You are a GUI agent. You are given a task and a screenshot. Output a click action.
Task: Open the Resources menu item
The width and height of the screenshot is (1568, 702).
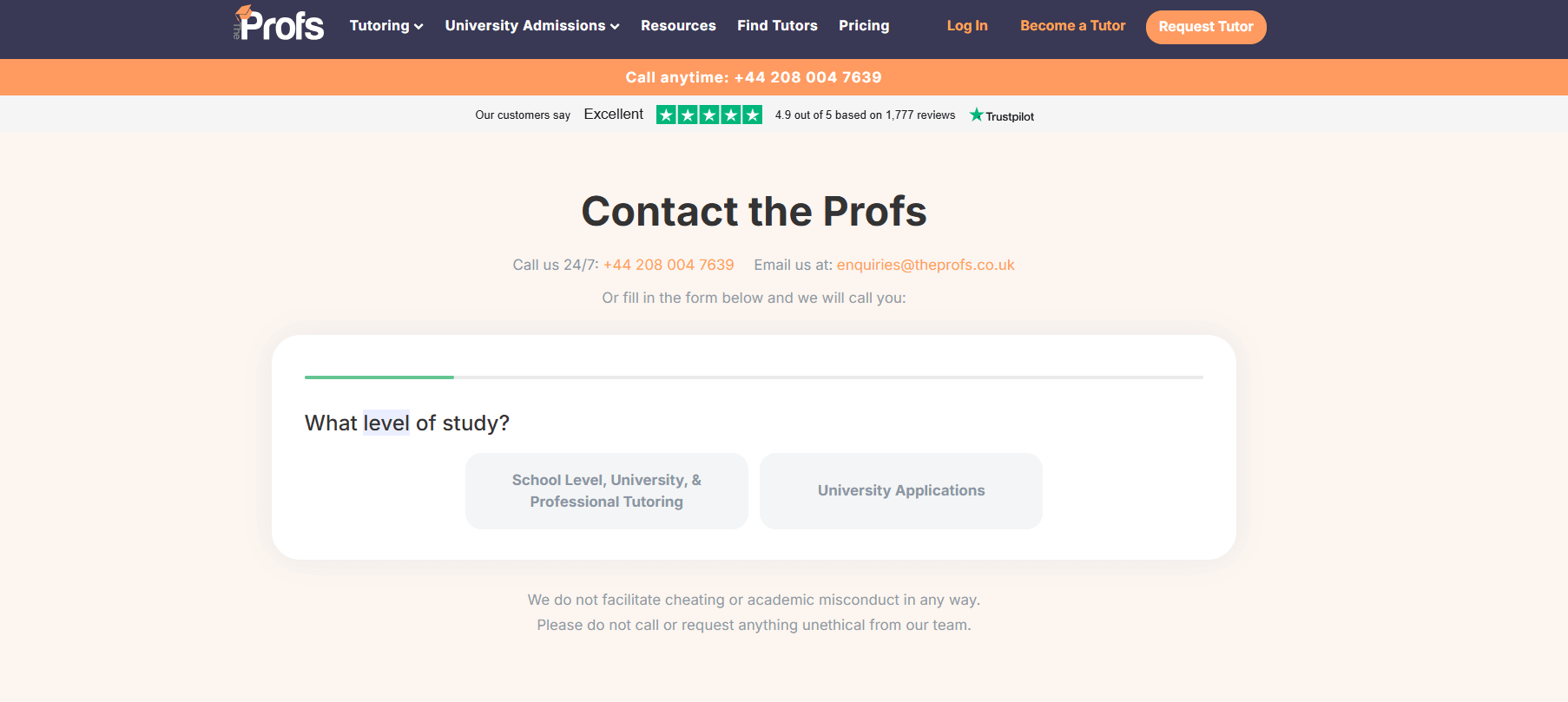pos(678,26)
